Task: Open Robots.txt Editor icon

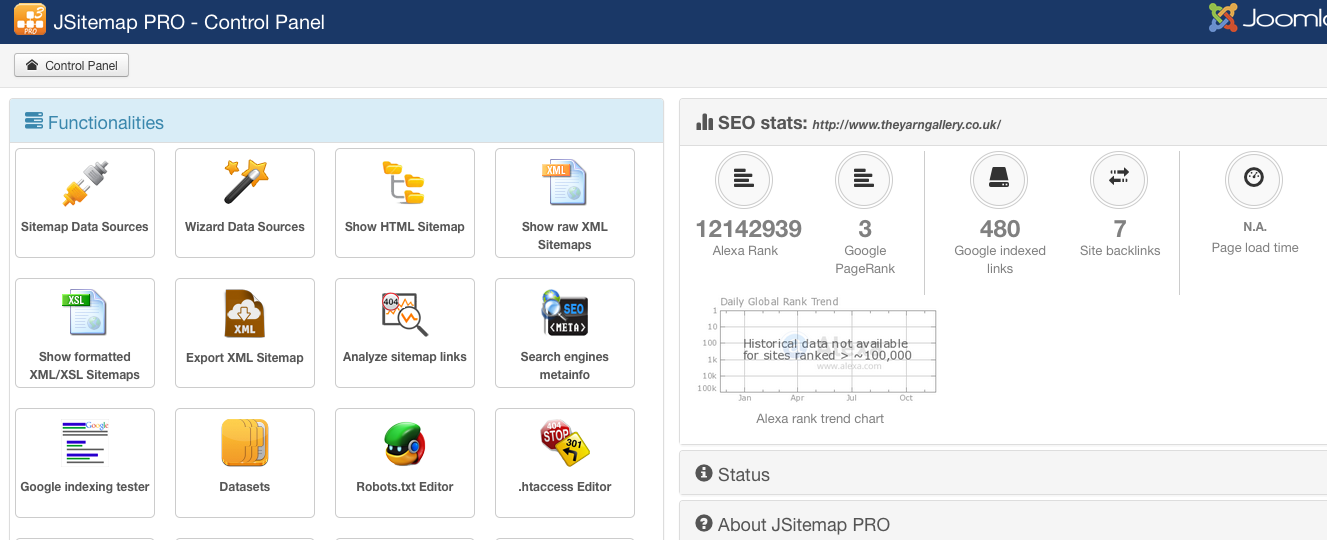Action: pos(405,443)
